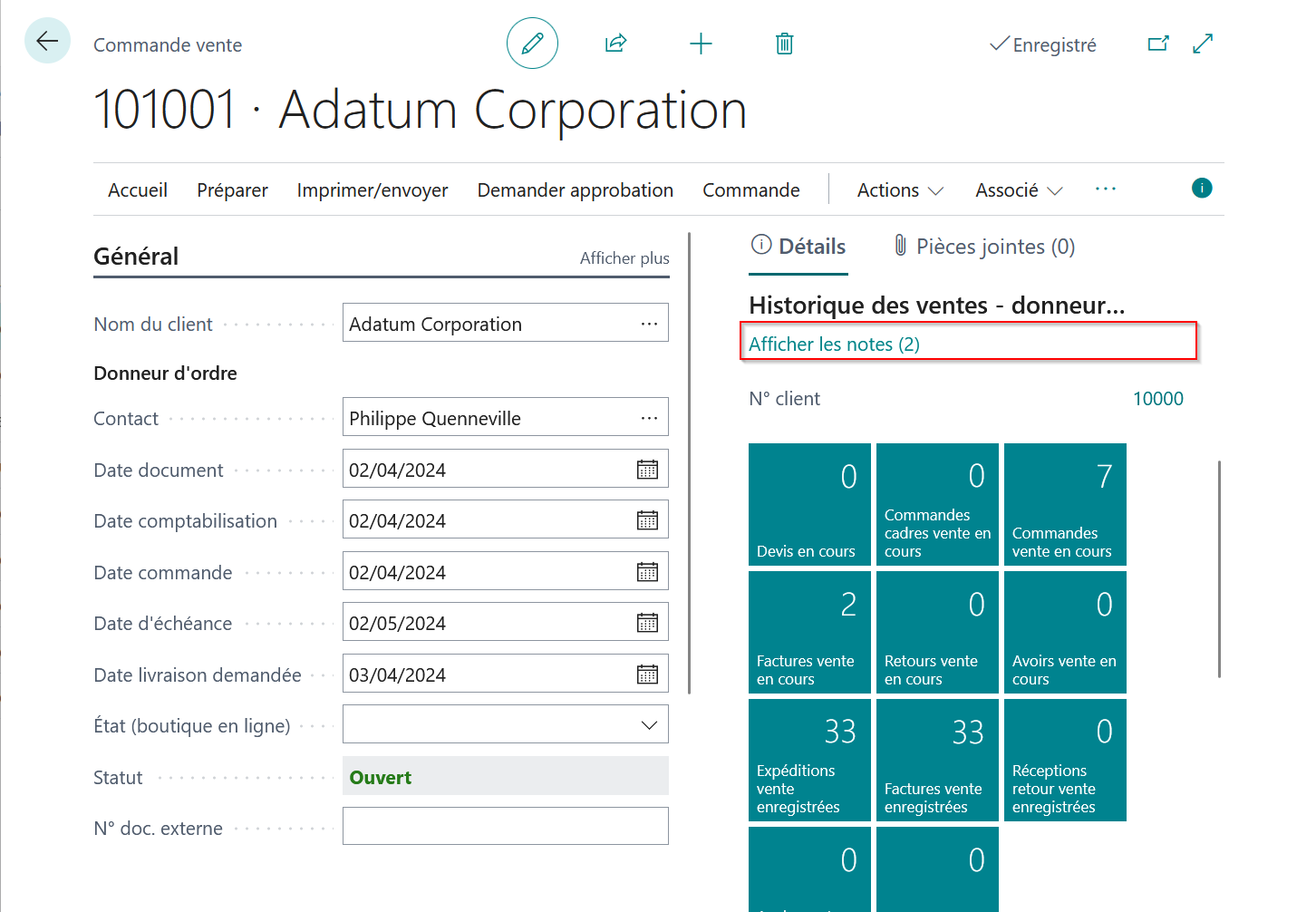Toggle the FactBox info icon
Screen dimensions: 1316x912
1202,189
